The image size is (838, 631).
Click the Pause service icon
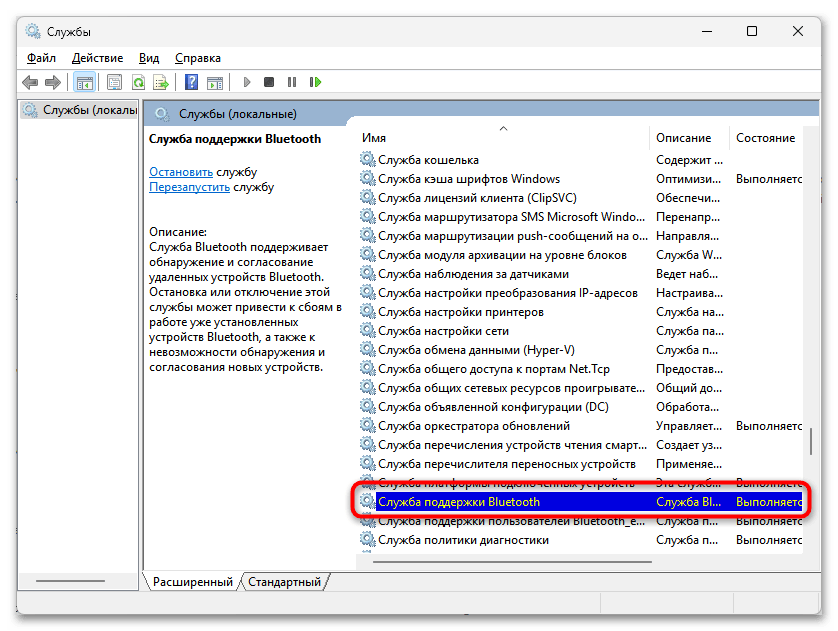[x=292, y=82]
